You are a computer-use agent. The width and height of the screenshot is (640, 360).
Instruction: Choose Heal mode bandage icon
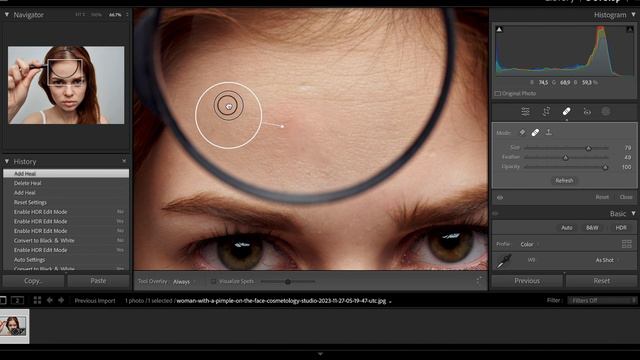point(535,132)
